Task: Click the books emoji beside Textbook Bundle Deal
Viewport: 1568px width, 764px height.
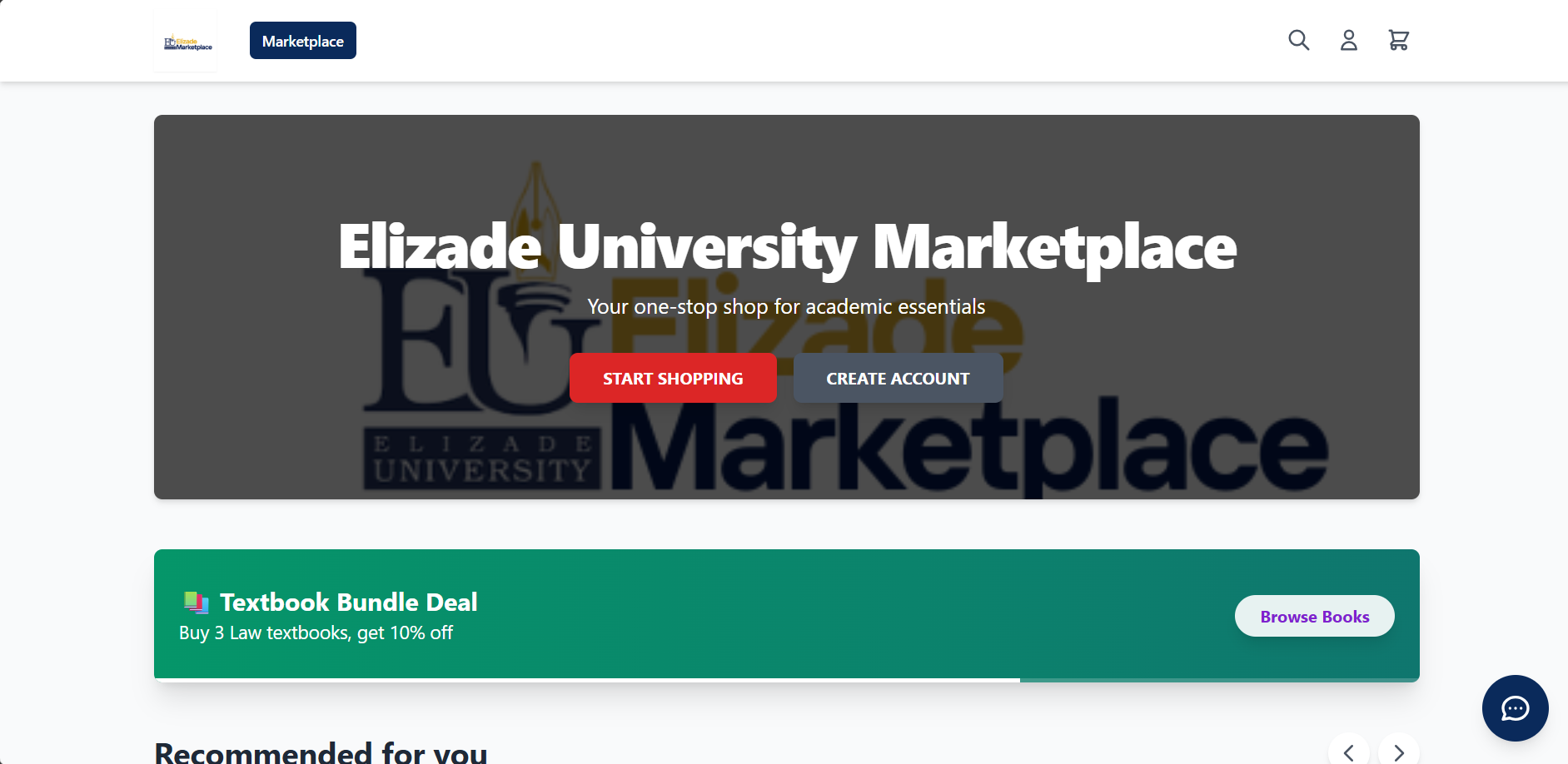Action: [196, 602]
